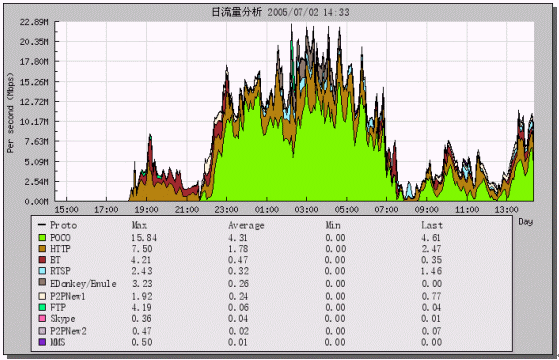Select the gray EDonkey/Emule legend swatch
Image resolution: width=559 pixels, height=360 pixels.
click(x=42, y=282)
